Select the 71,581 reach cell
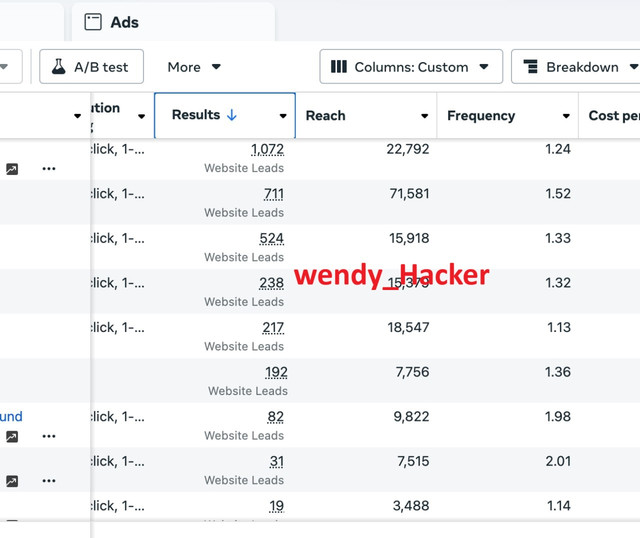640x538 pixels. (409, 193)
